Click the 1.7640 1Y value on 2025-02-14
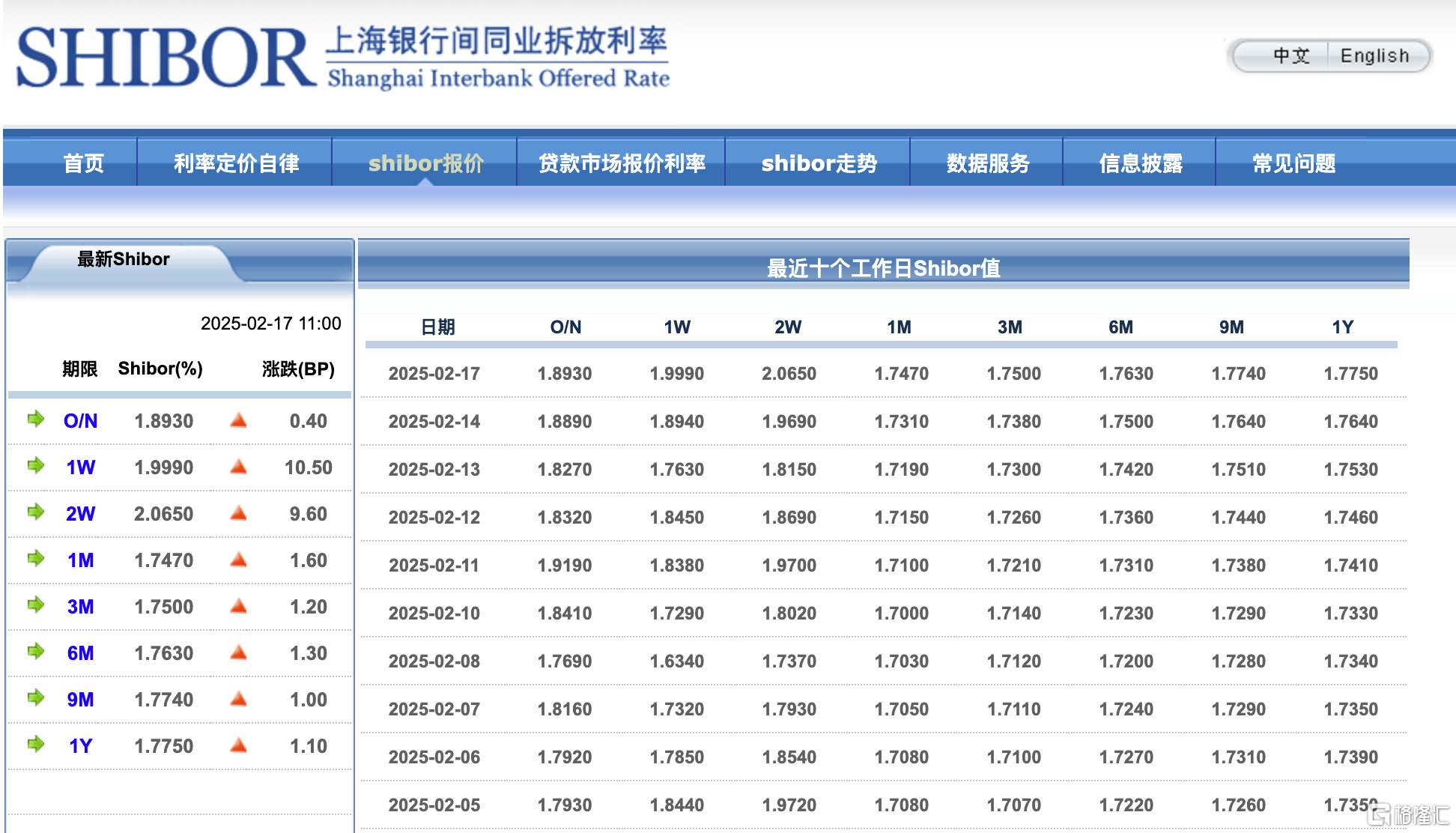This screenshot has height=833, width=1456. (1351, 422)
